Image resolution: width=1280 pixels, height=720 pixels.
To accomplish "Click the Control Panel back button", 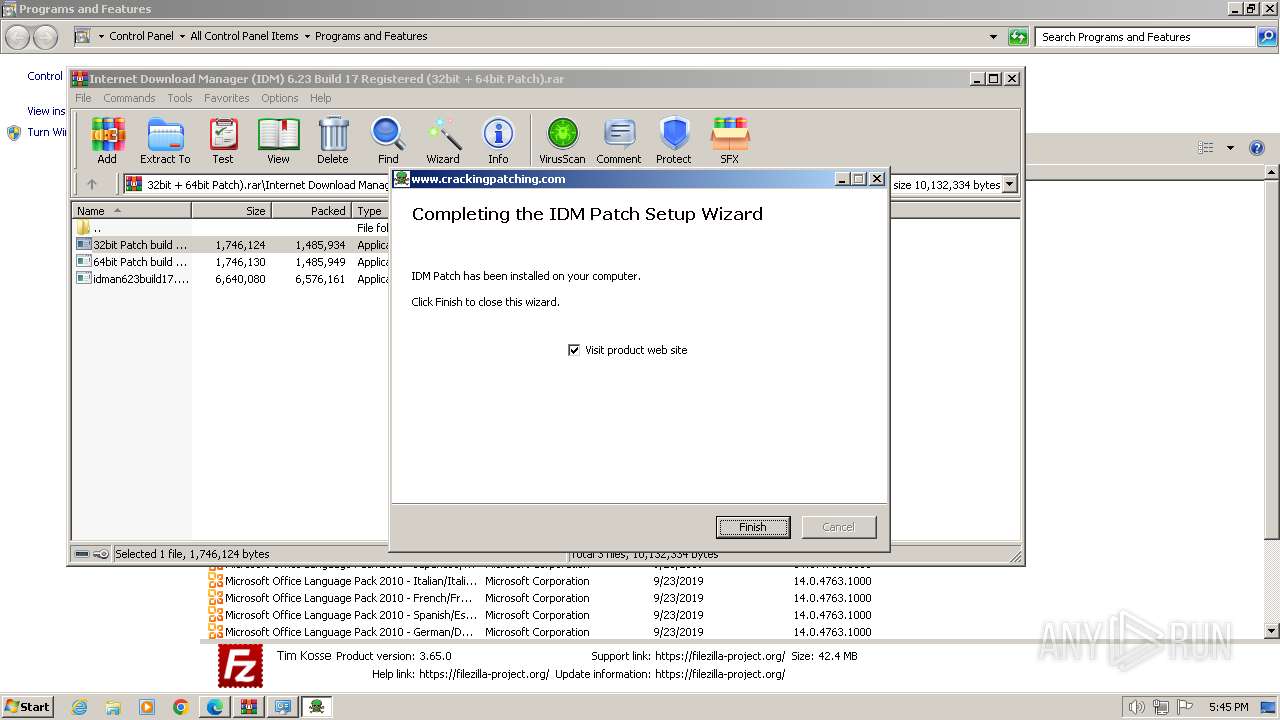I will 18,37.
